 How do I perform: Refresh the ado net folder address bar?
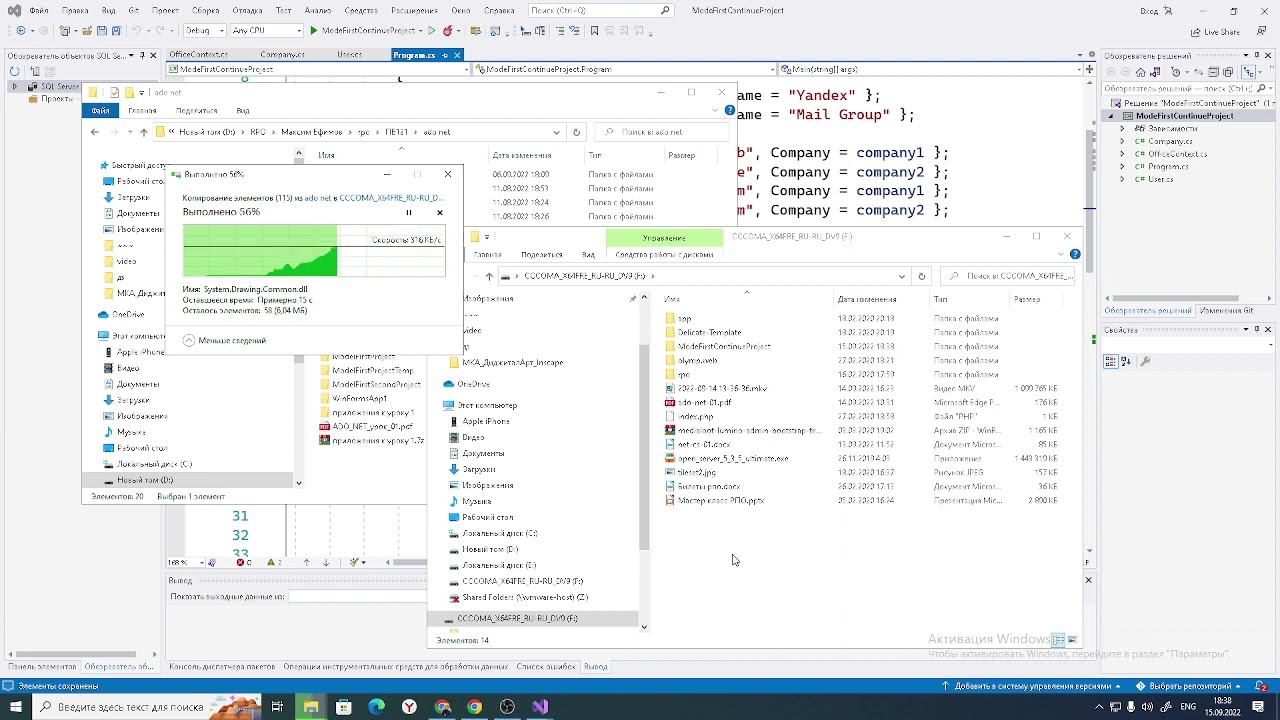click(576, 132)
